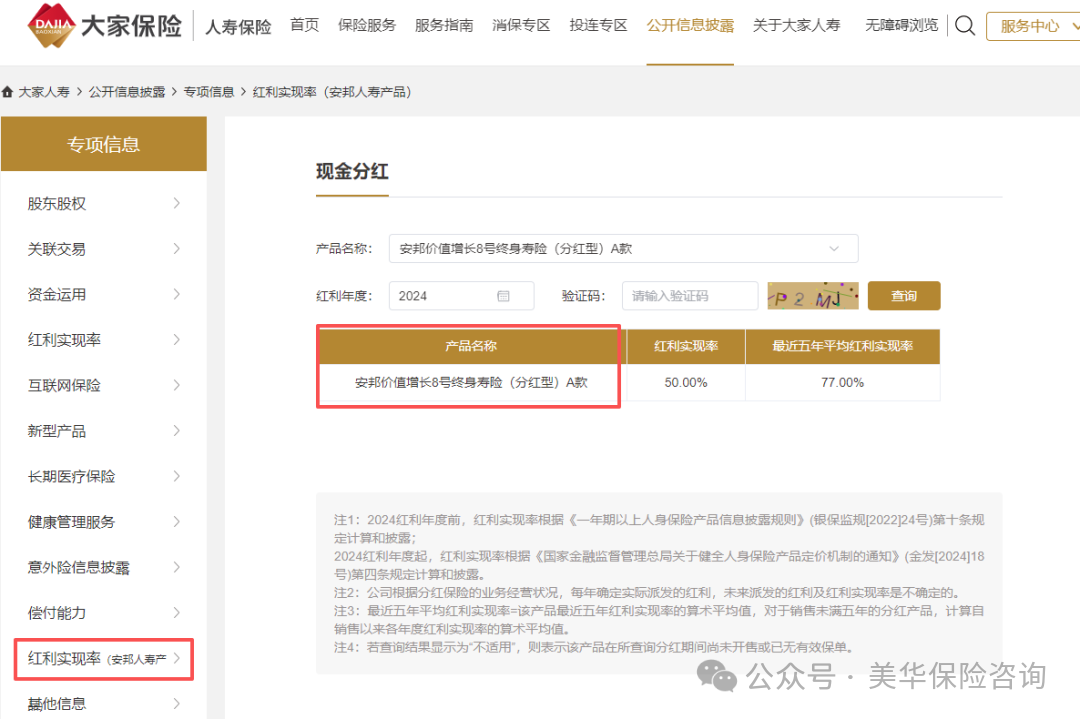Screen dimensions: 1080x719
Task: Click the captcha verification image
Action: tap(812, 296)
